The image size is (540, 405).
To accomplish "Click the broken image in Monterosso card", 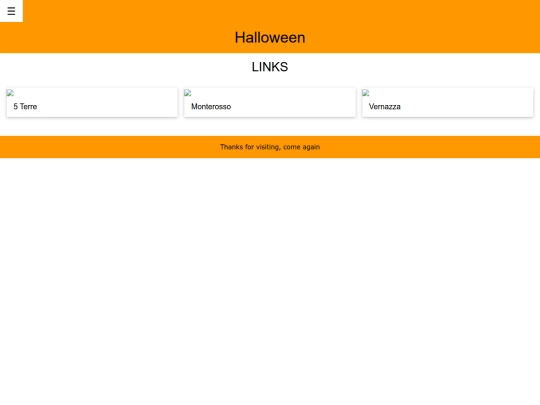I will pyautogui.click(x=188, y=93).
